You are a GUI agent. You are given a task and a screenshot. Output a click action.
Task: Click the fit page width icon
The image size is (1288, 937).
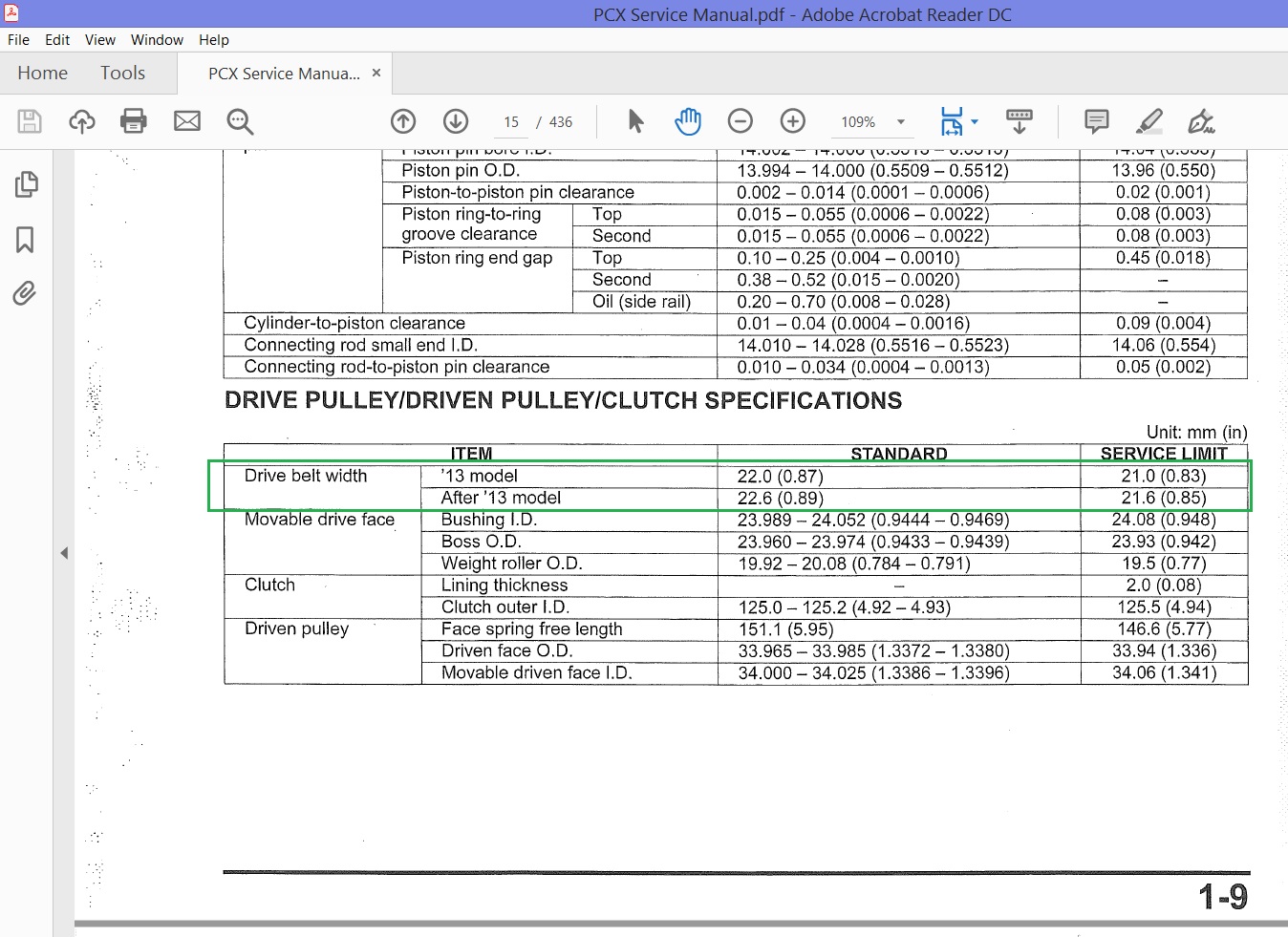(952, 121)
